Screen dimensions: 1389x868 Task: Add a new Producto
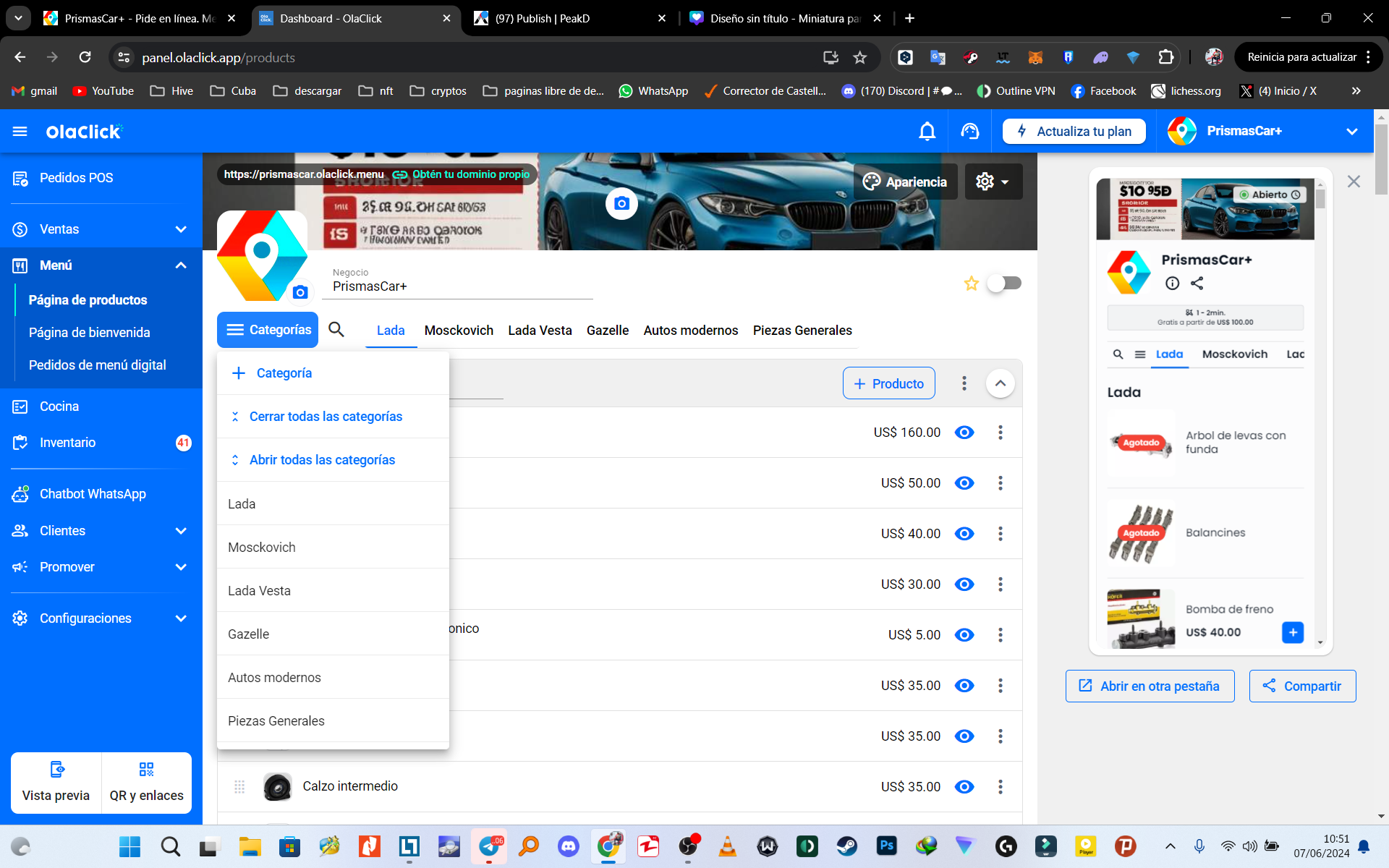pos(889,383)
